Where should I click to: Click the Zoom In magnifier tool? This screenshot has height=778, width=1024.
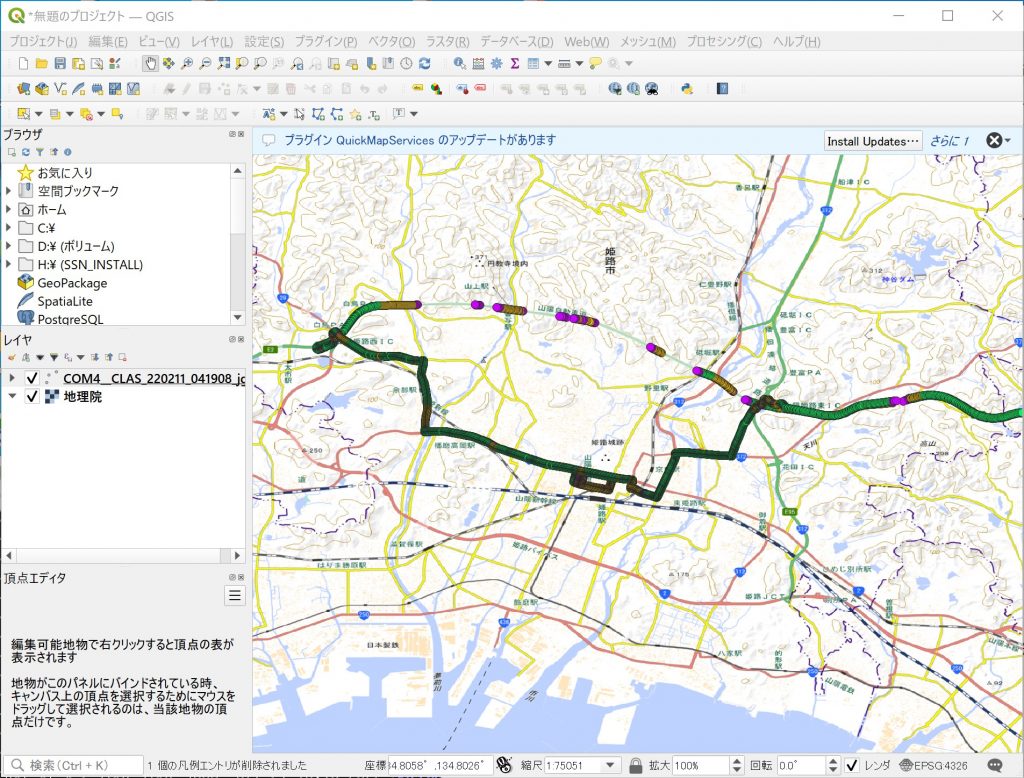coord(186,62)
